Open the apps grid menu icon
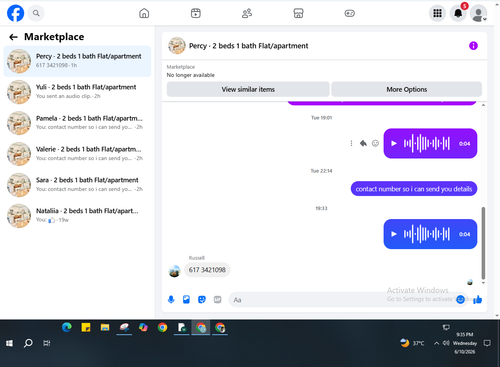 pyautogui.click(x=437, y=13)
